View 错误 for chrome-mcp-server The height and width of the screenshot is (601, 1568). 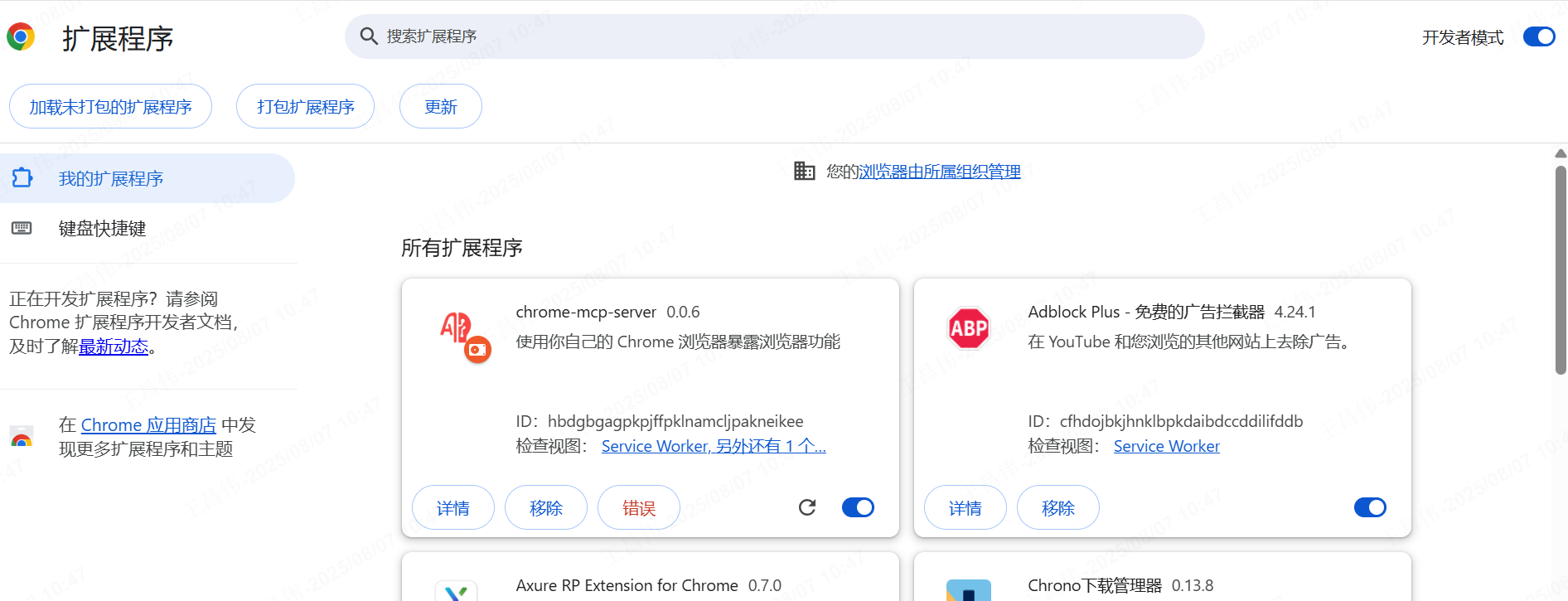click(638, 507)
